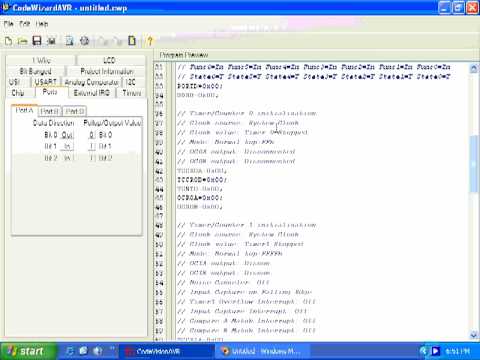Toggle Bit 0 output value 0
Screen dimensions: 480x360
(92, 135)
